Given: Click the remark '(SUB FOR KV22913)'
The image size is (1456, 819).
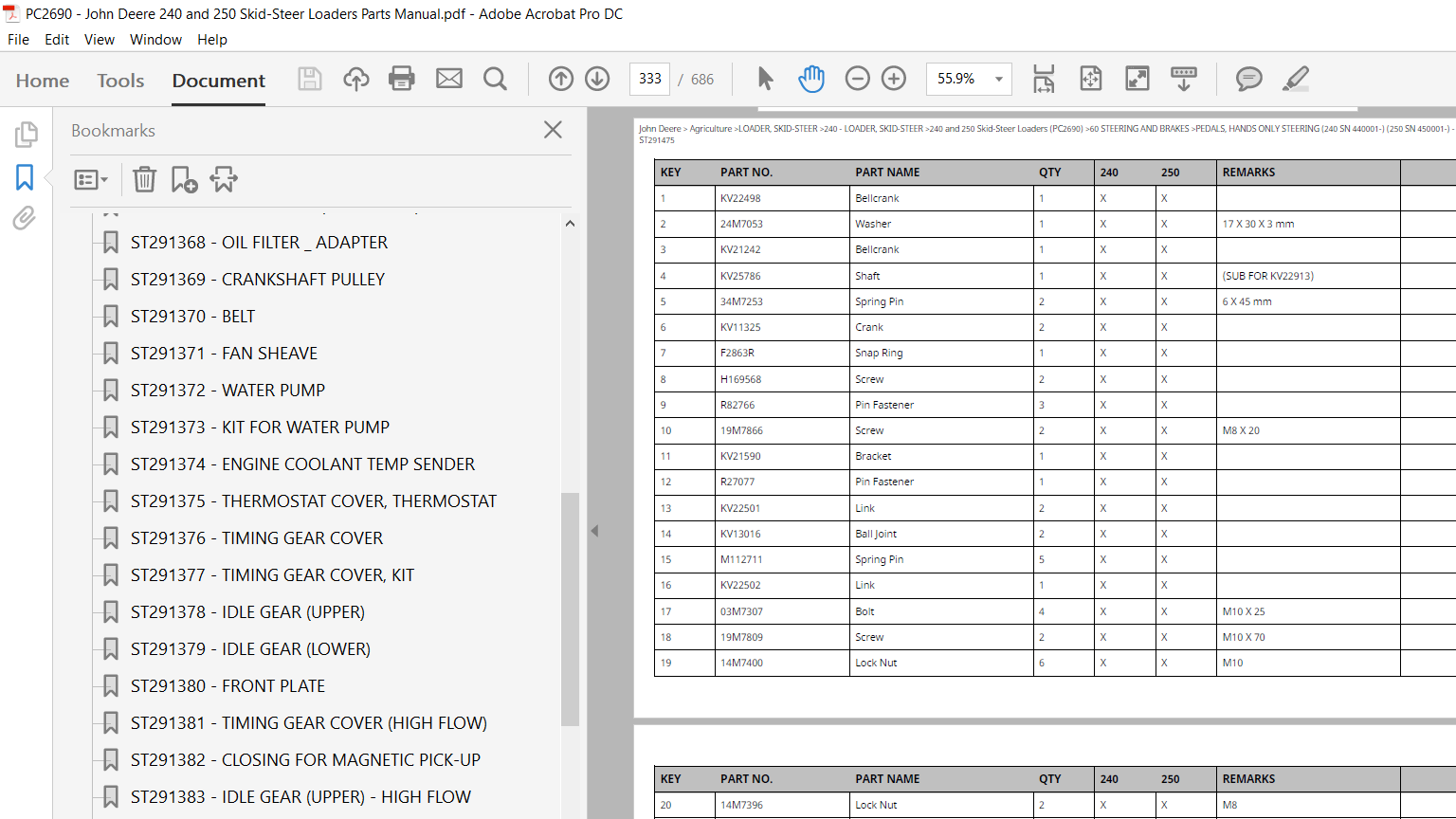Looking at the screenshot, I should point(1268,276).
